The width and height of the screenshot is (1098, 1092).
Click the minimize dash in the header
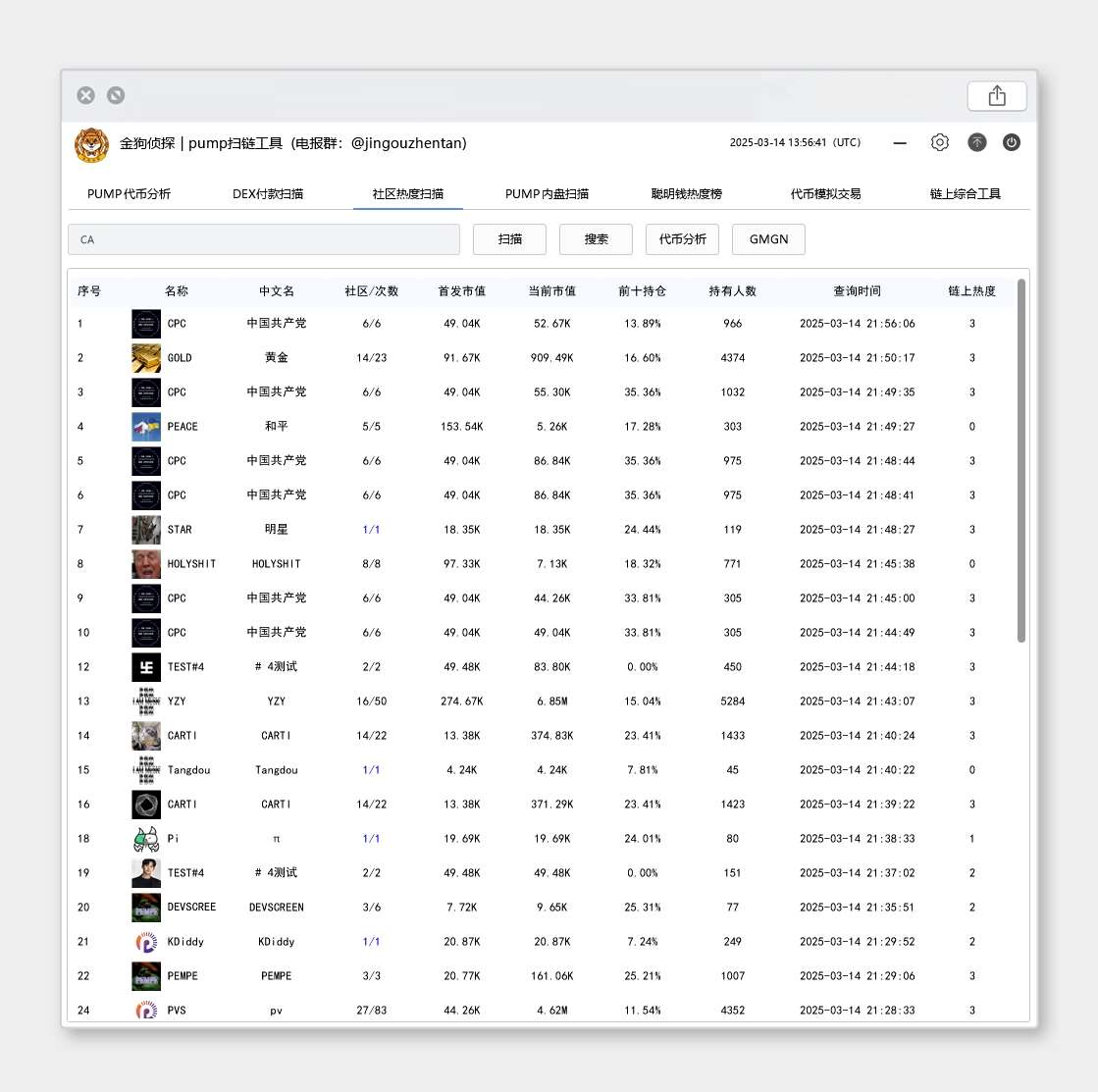(x=900, y=143)
